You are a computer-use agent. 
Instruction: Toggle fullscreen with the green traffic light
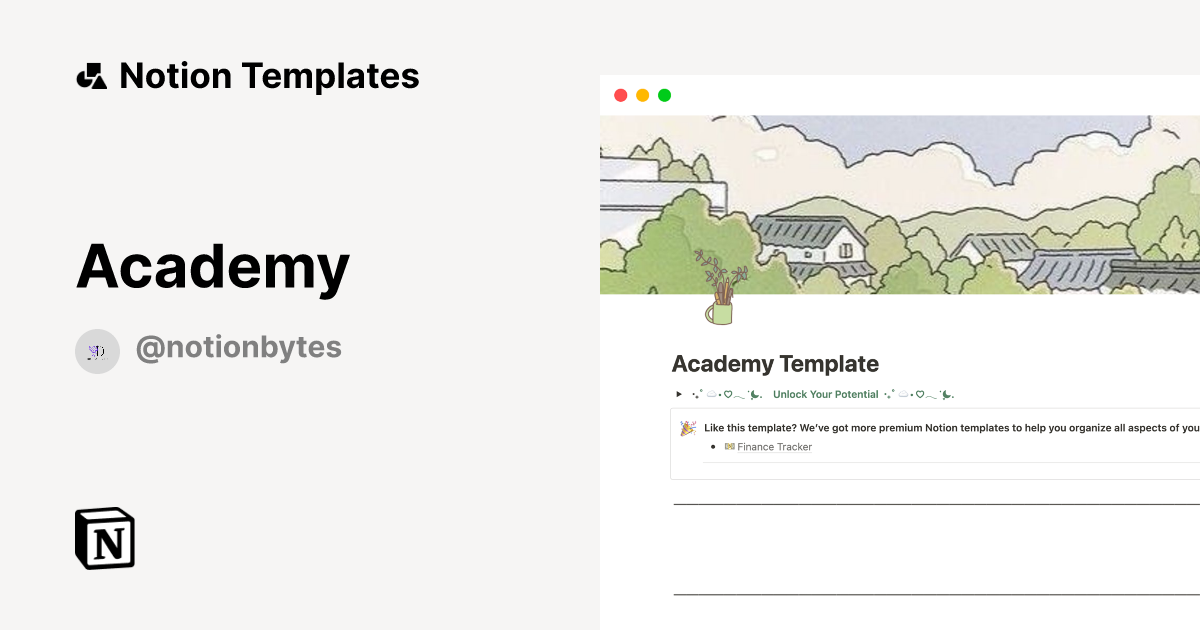[664, 94]
